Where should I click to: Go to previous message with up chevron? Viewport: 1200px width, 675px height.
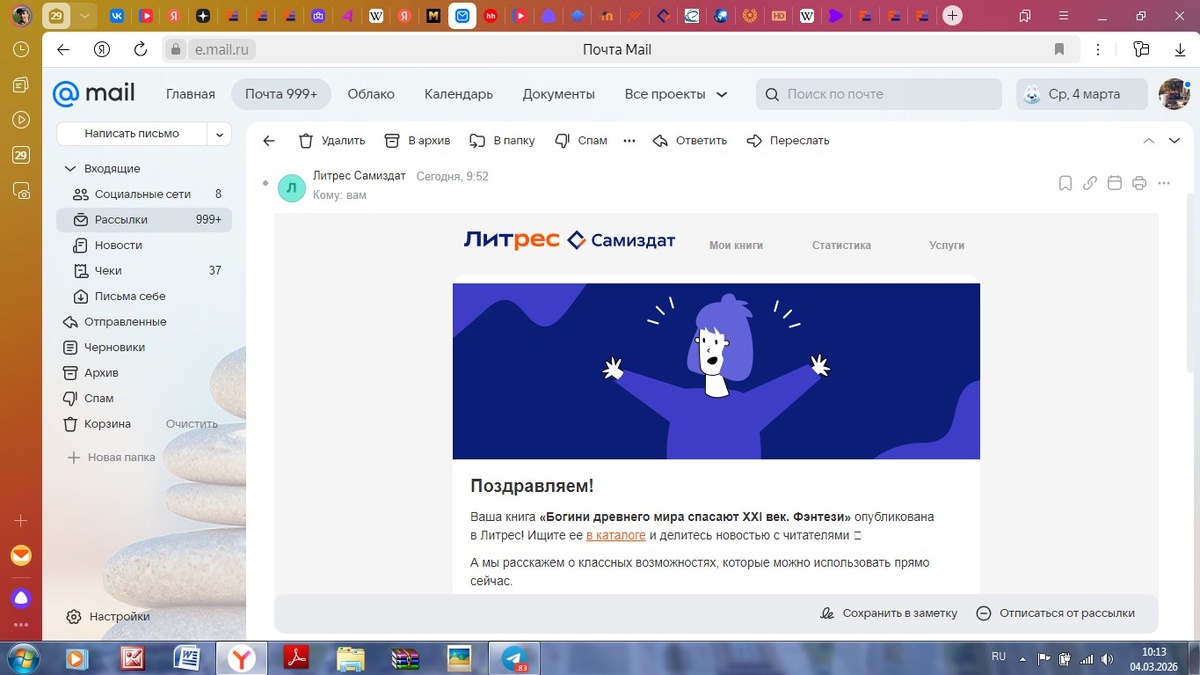(1149, 141)
